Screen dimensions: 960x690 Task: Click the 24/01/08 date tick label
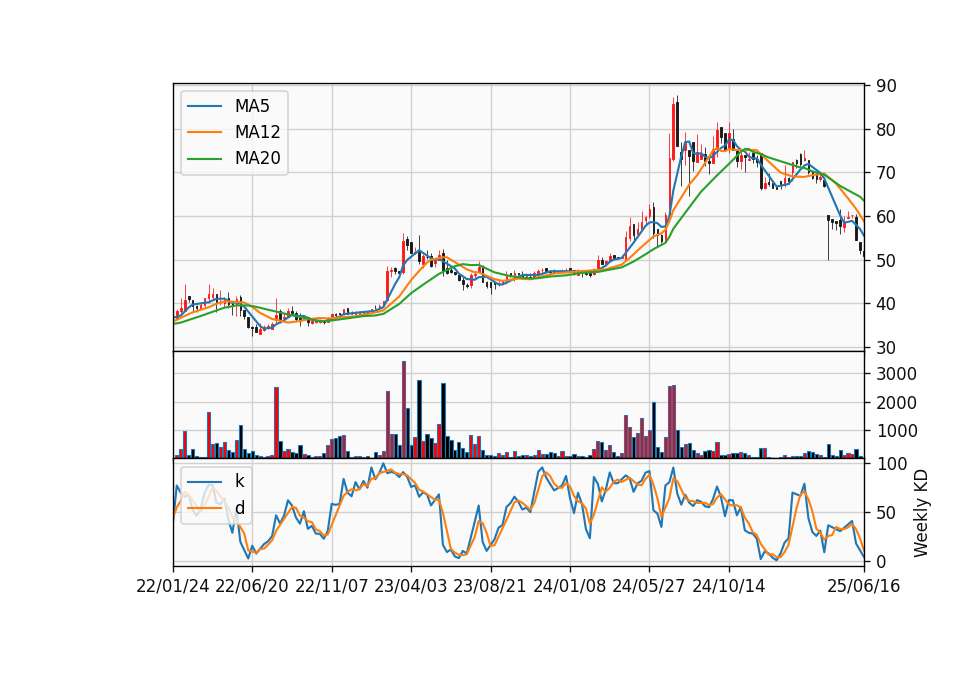pyautogui.click(x=569, y=586)
